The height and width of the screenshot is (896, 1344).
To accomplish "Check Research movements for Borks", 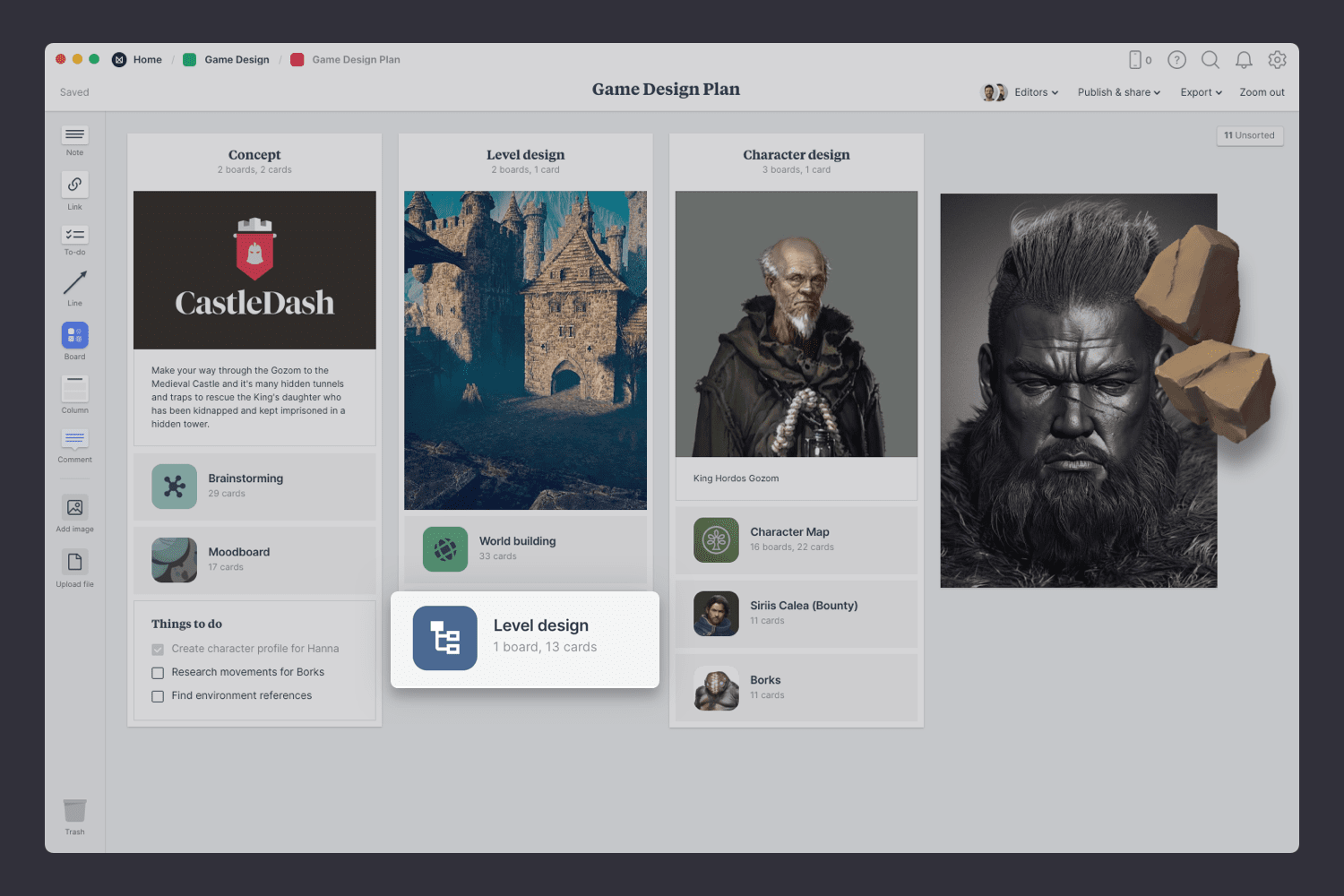I will [x=158, y=673].
